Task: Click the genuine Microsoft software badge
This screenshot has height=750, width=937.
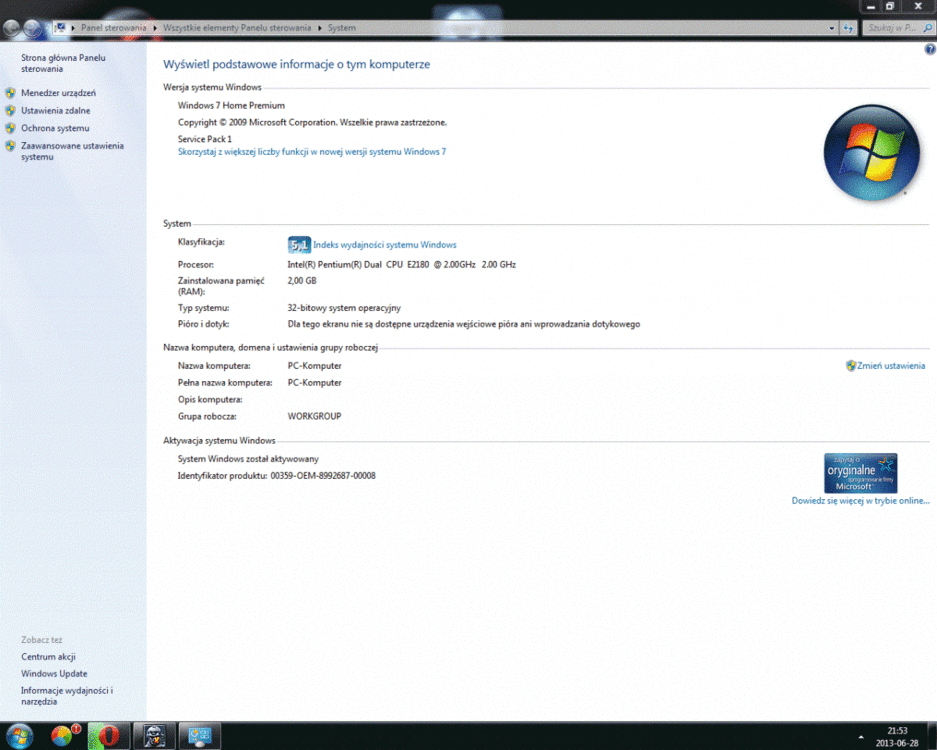Action: point(861,473)
